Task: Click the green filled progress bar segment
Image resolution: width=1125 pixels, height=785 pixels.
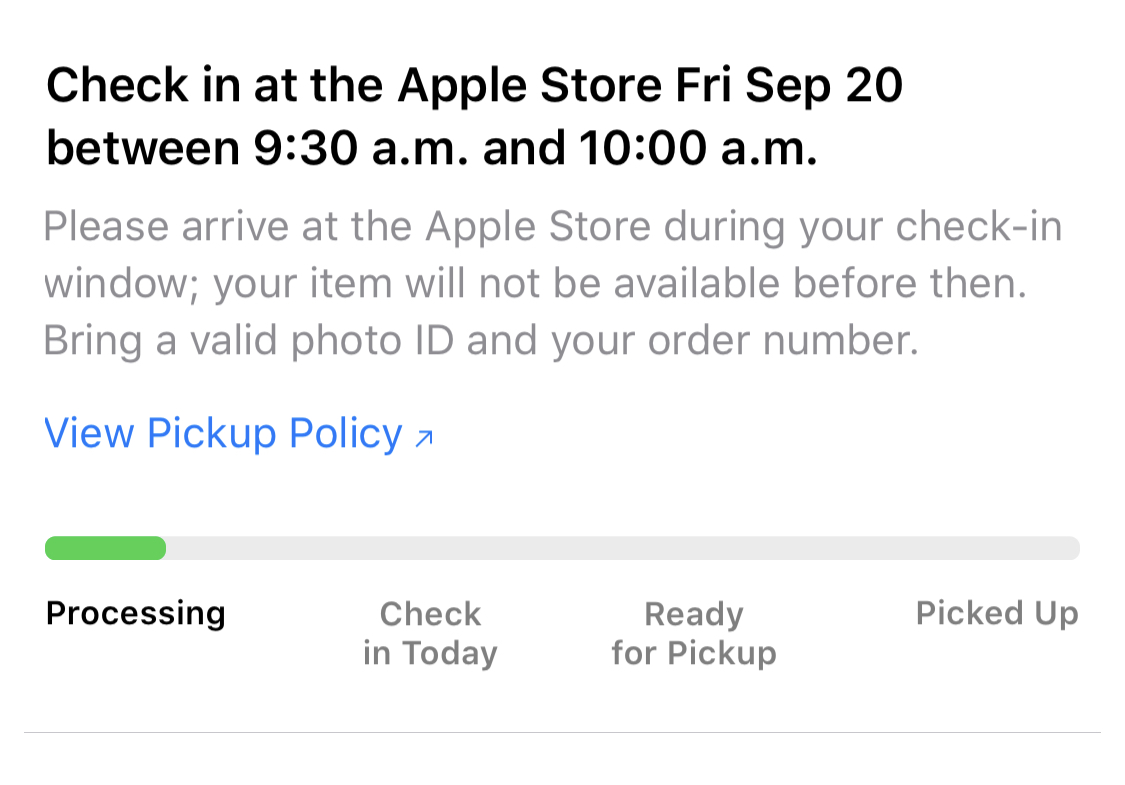Action: point(105,548)
